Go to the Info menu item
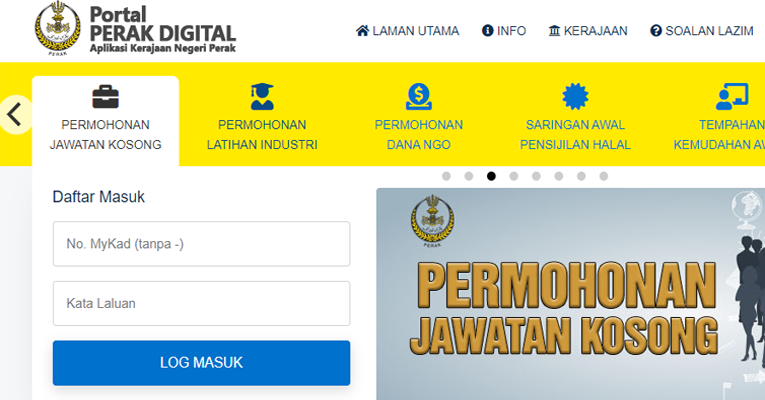This screenshot has height=400, width=765. pos(503,31)
